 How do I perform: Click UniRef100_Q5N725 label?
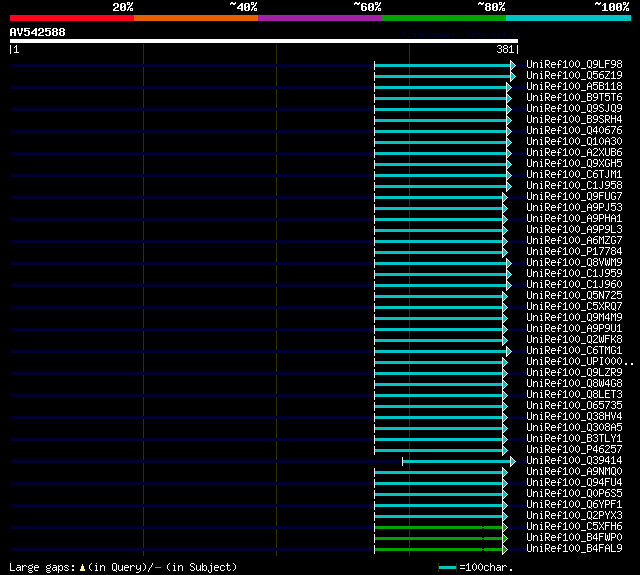pos(574,296)
